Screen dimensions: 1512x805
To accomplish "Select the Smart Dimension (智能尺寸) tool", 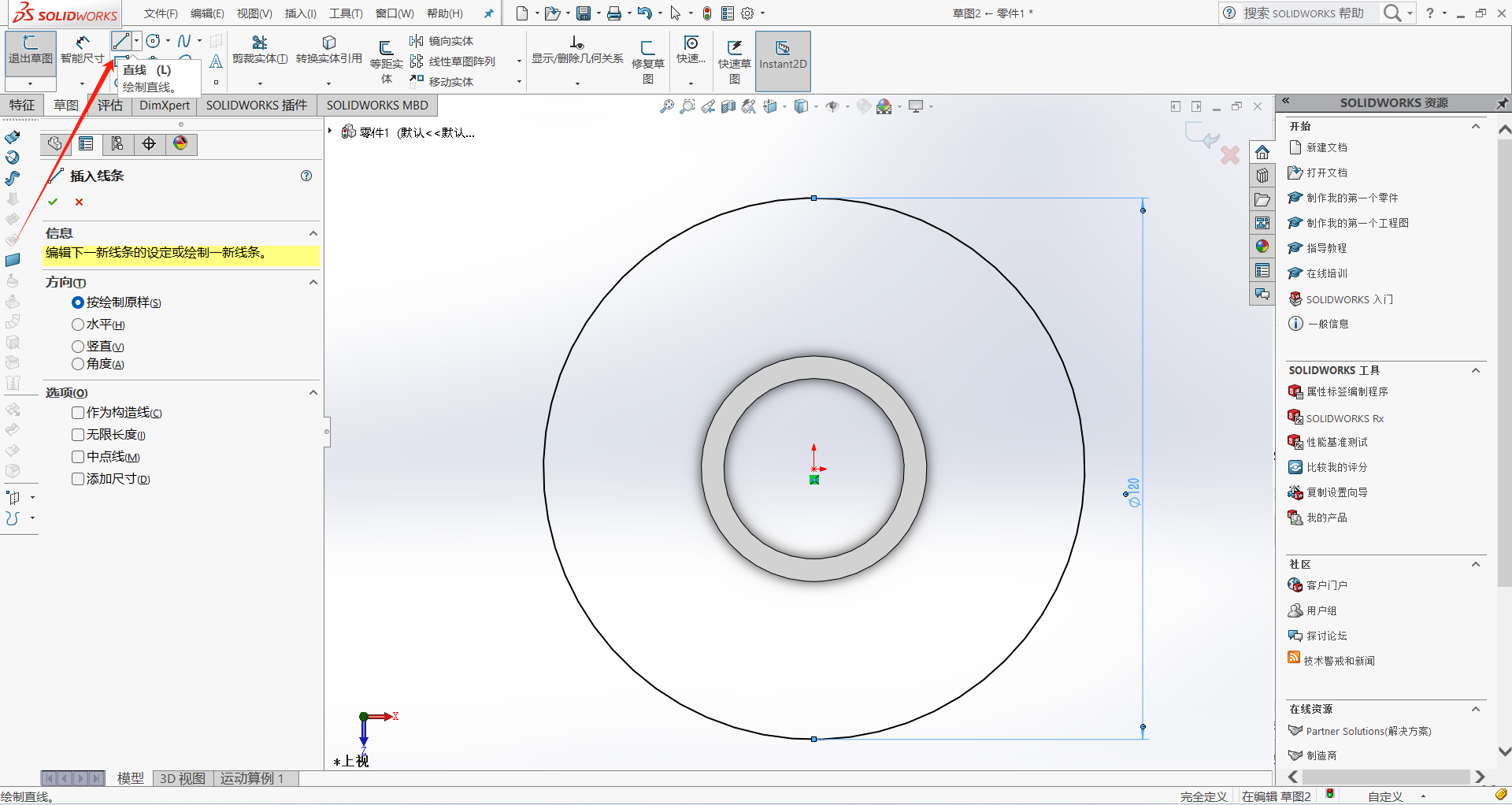I will 82,49.
